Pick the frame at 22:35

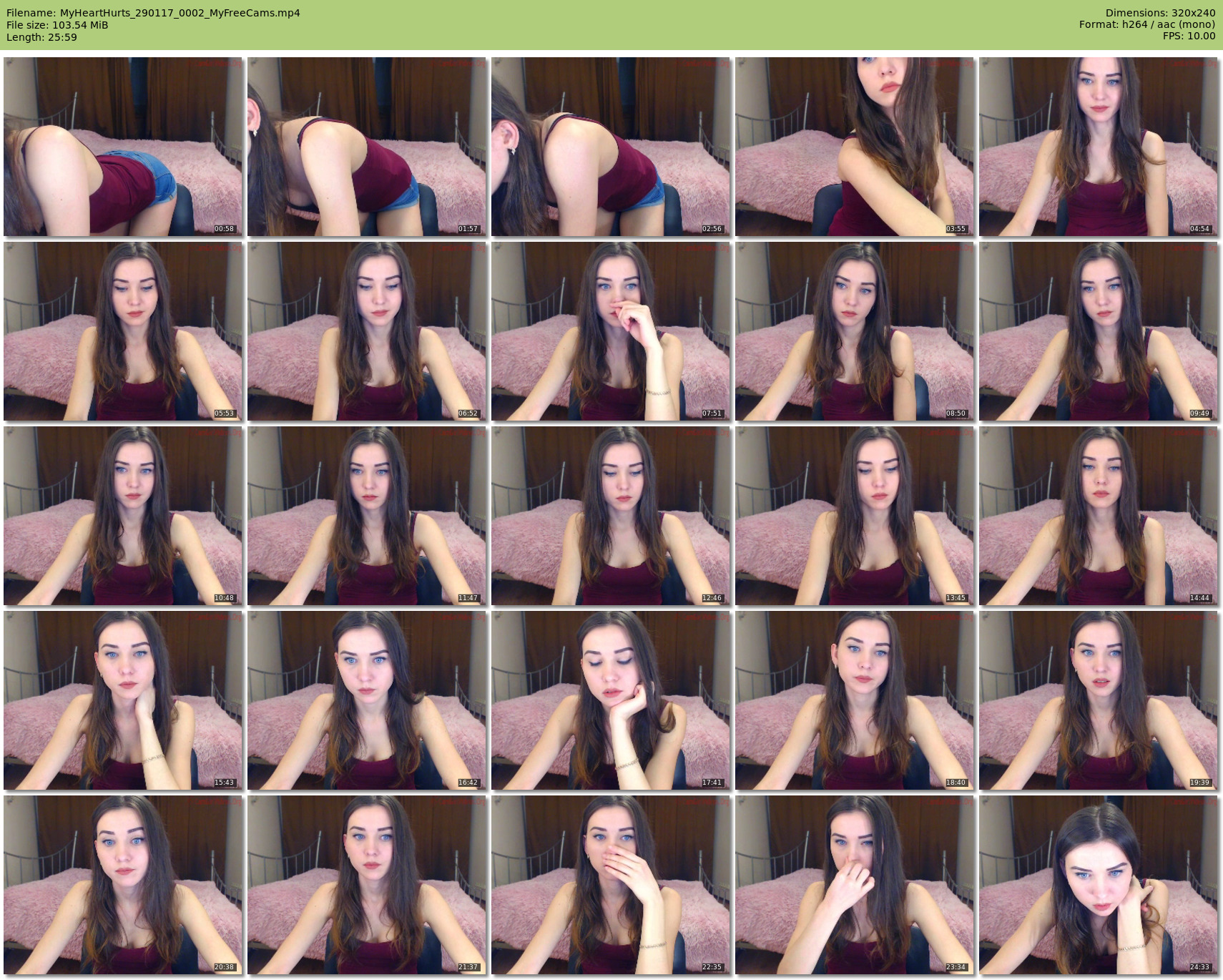611,885
